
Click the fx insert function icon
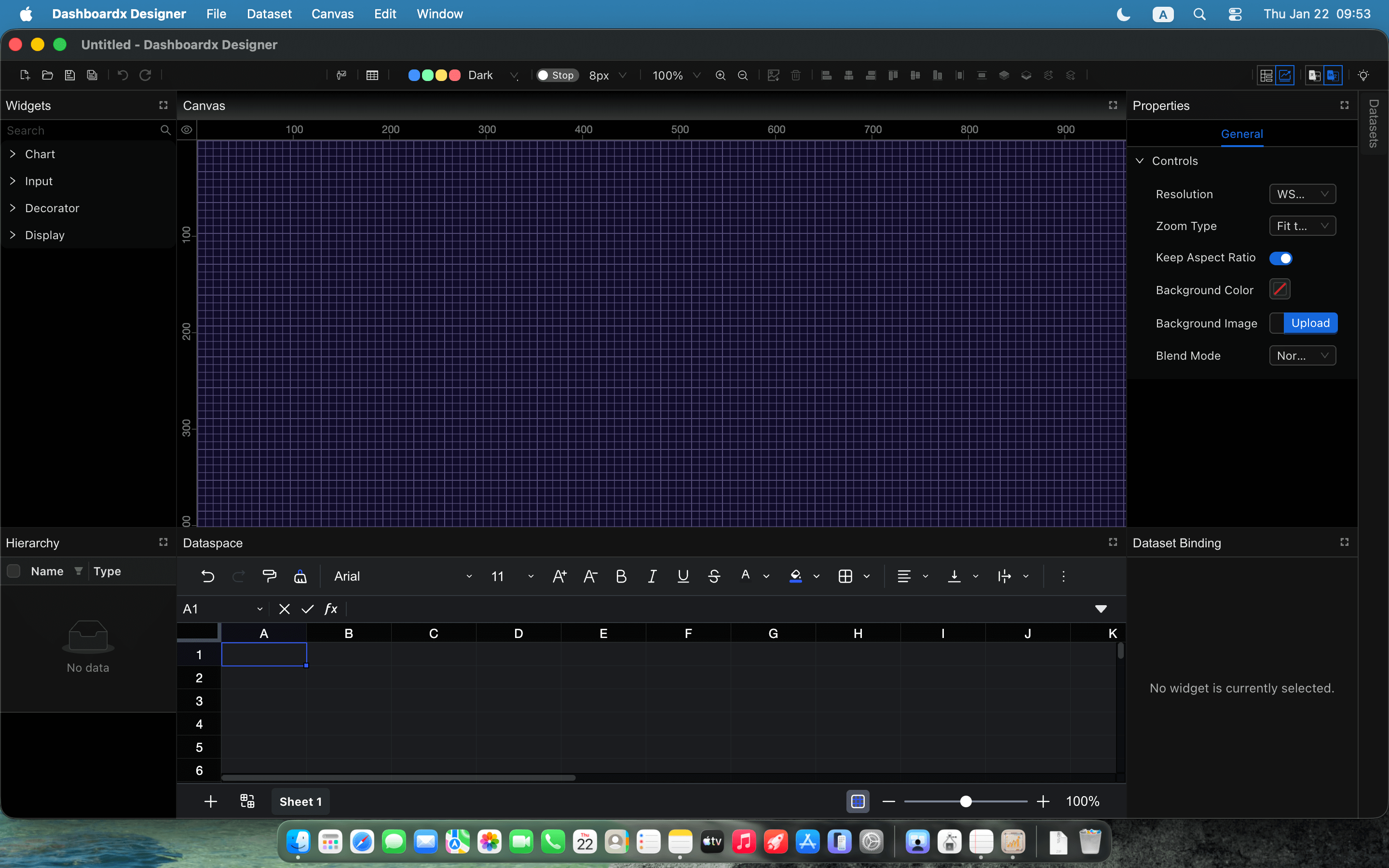click(331, 609)
